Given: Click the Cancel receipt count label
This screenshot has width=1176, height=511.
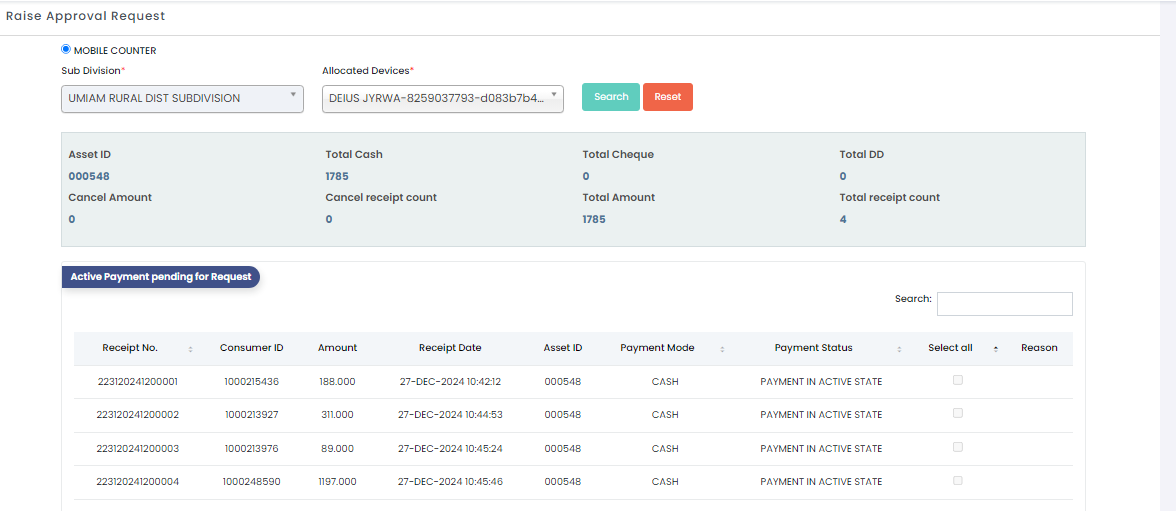Looking at the screenshot, I should [381, 197].
